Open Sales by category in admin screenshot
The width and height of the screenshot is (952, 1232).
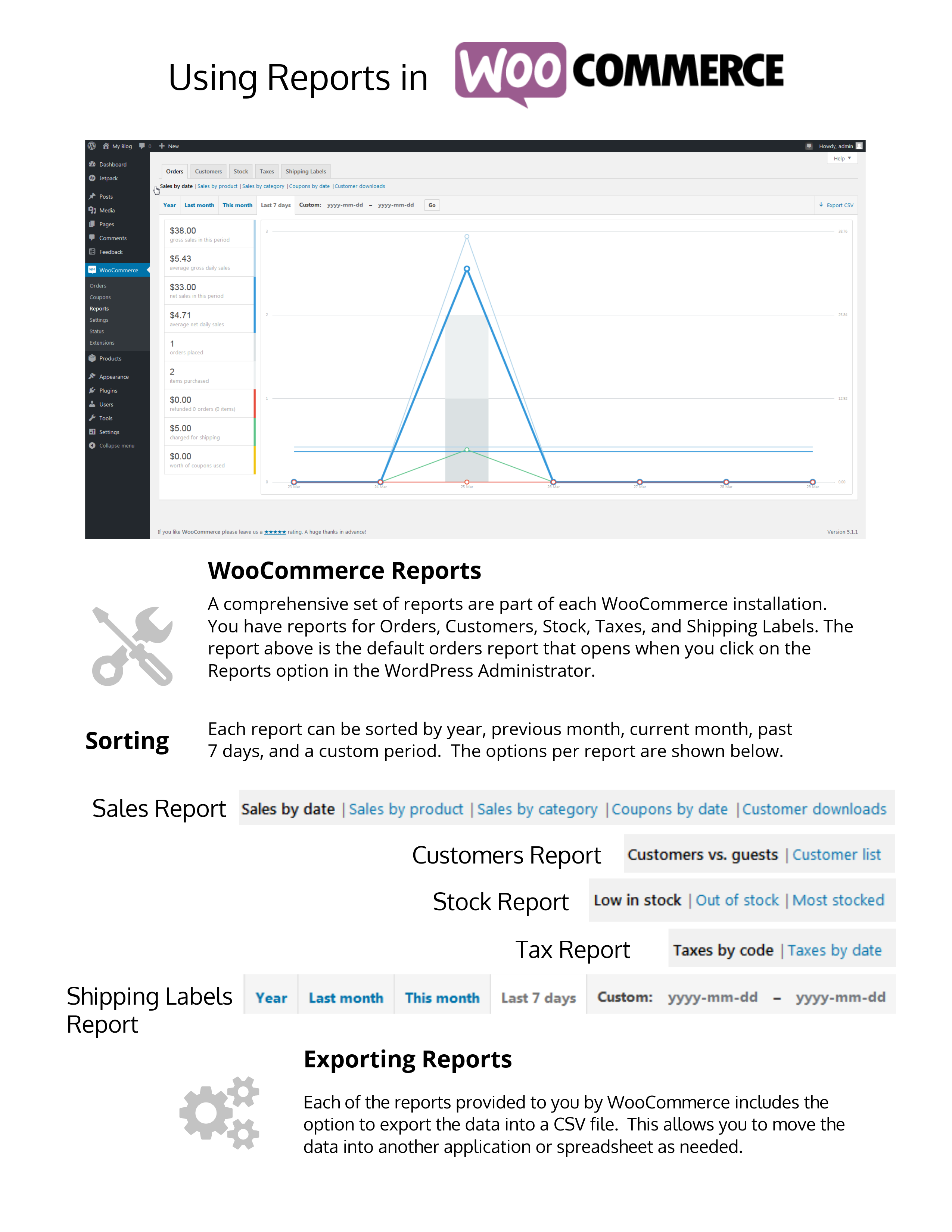pos(263,186)
